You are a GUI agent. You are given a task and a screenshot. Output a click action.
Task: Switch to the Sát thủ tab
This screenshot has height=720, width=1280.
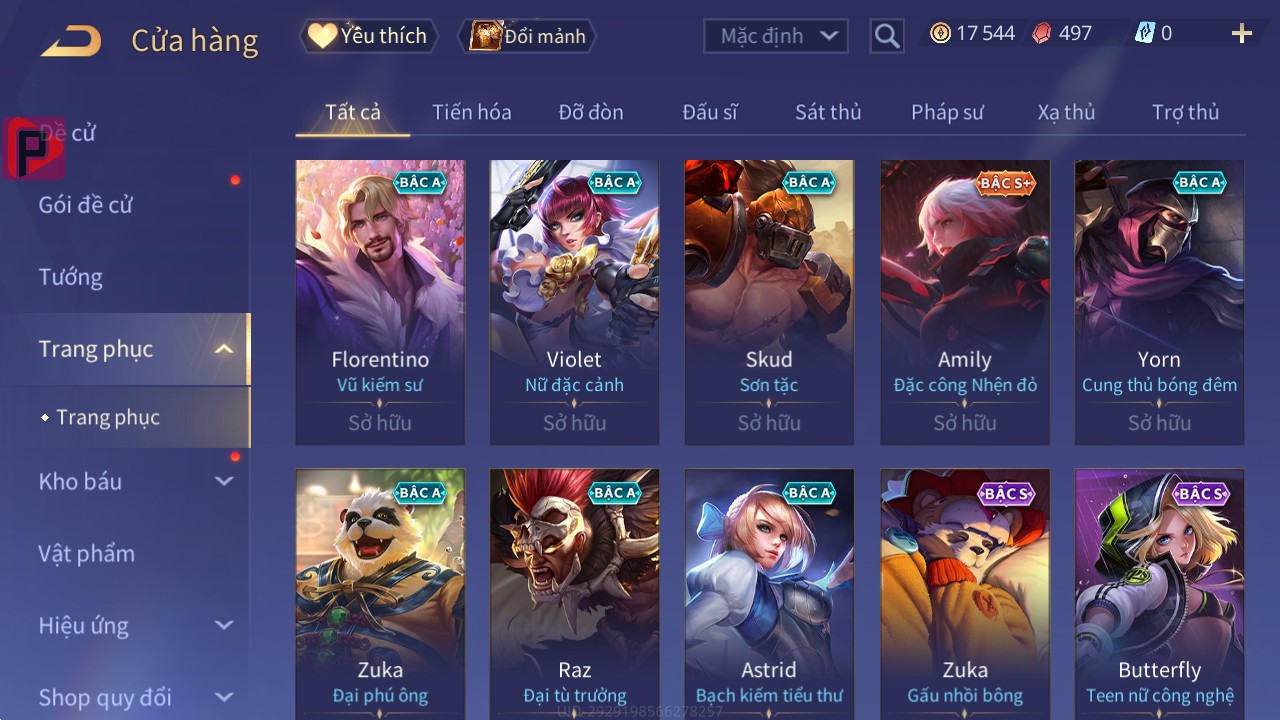(x=828, y=112)
